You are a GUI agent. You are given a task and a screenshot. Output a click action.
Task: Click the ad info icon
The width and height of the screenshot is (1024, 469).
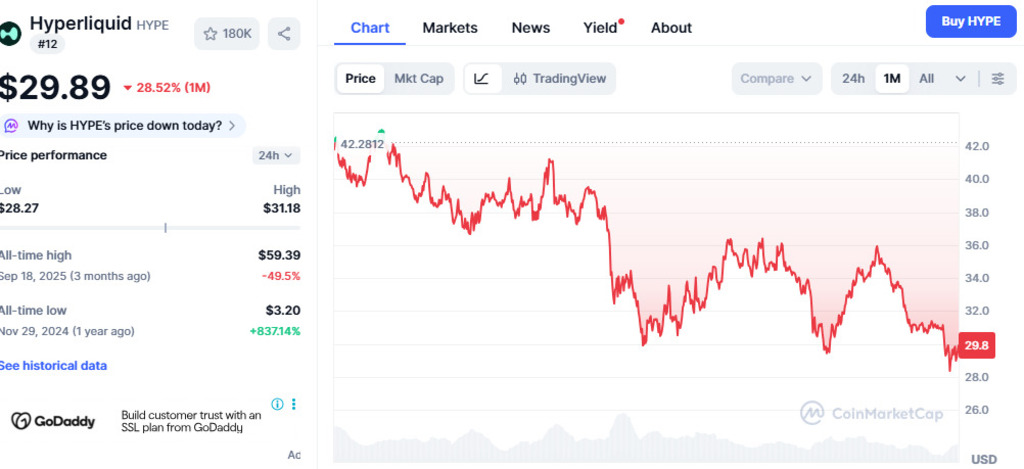click(277, 404)
